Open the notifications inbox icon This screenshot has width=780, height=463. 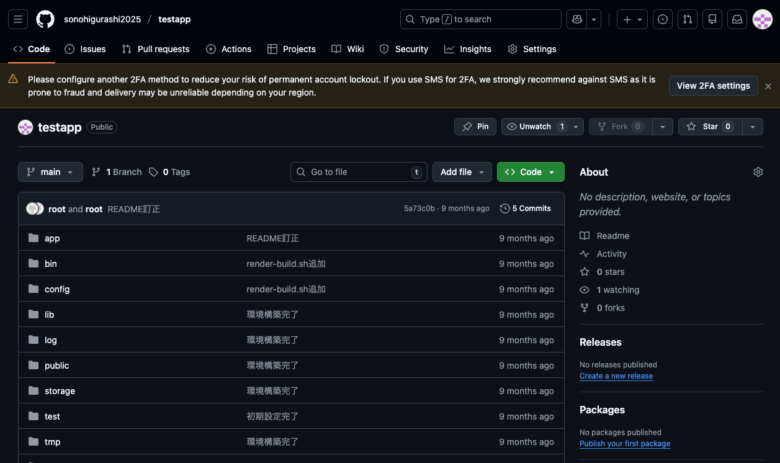pos(737,19)
